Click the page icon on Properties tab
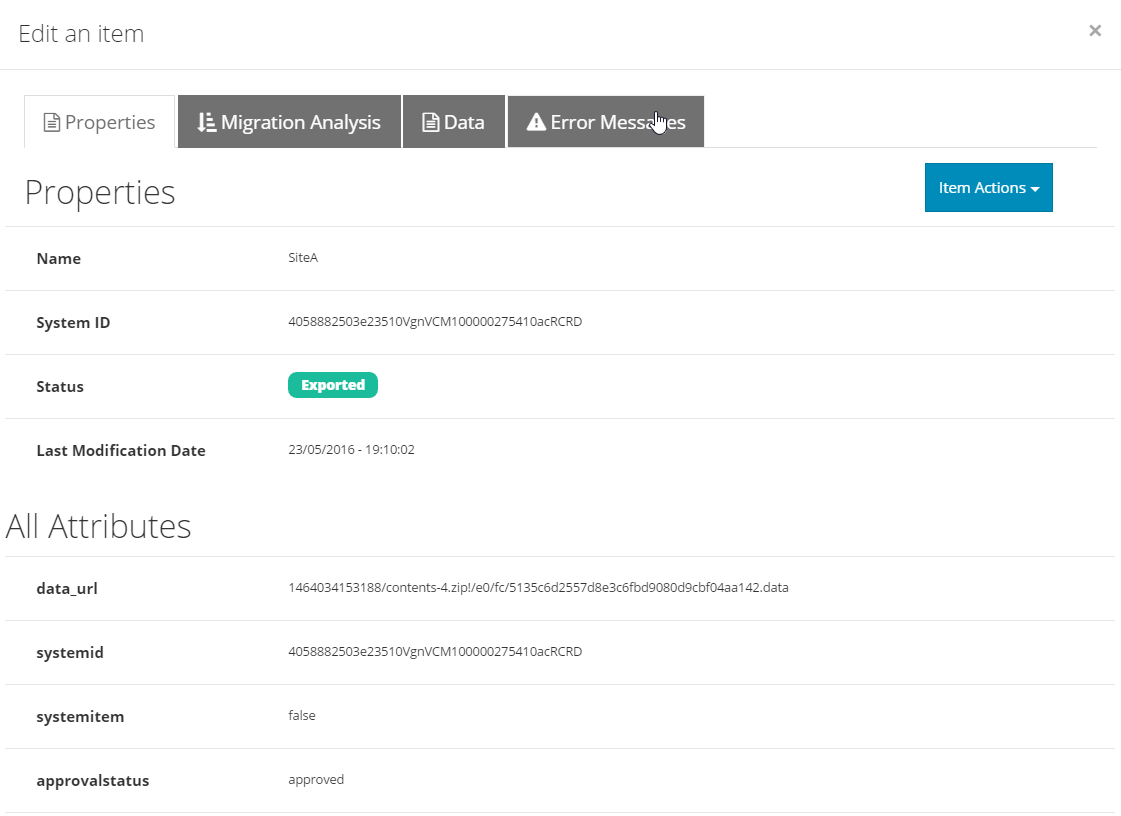Image resolution: width=1121 pixels, height=816 pixels. click(x=51, y=122)
